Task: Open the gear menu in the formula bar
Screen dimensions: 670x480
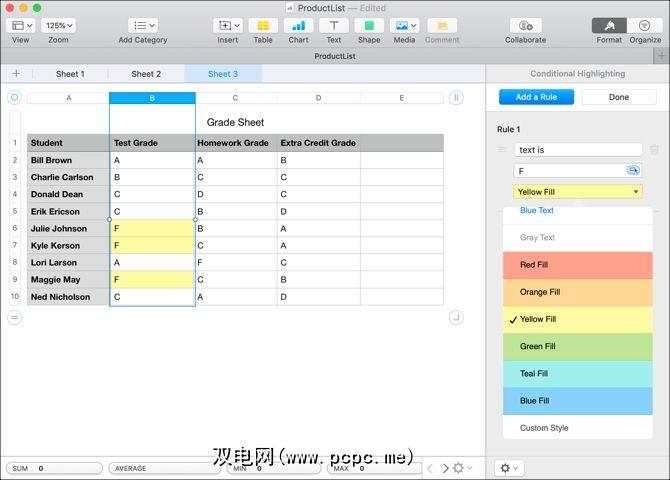Action: click(462, 468)
